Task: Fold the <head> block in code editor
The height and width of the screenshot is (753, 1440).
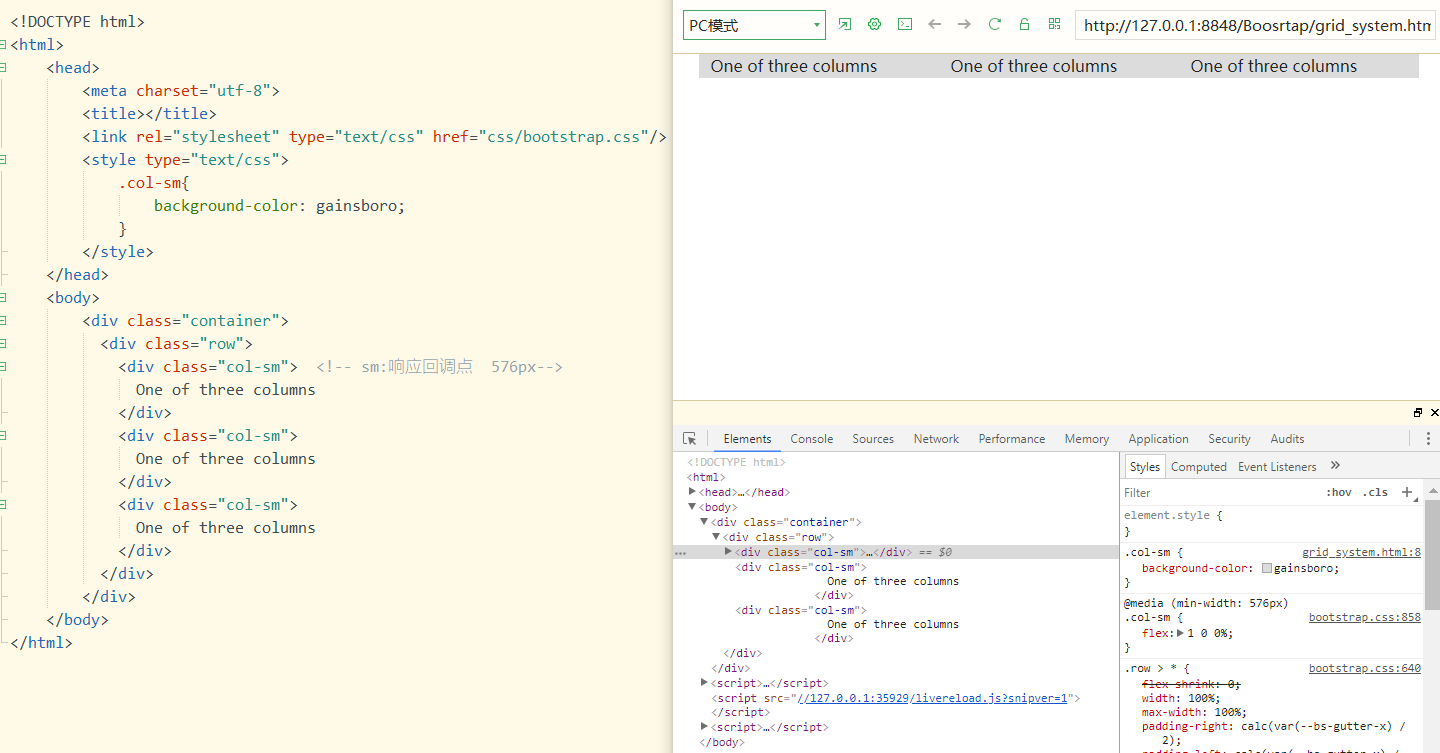Action: coord(3,68)
